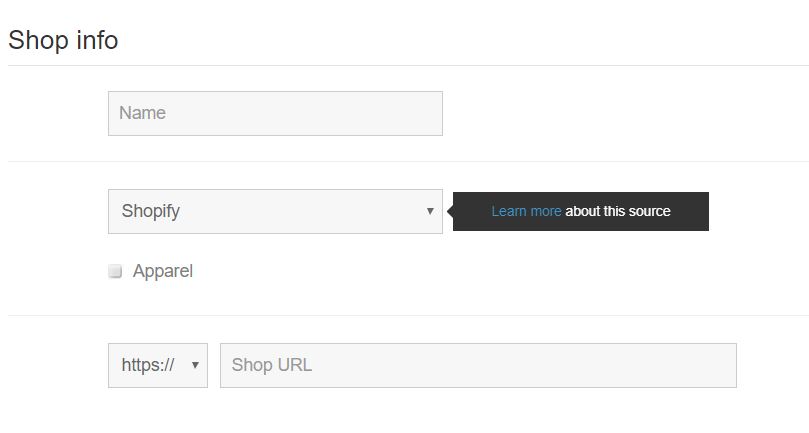Click the 'about this source' tooltip text
Image resolution: width=809 pixels, height=433 pixels.
tap(618, 211)
